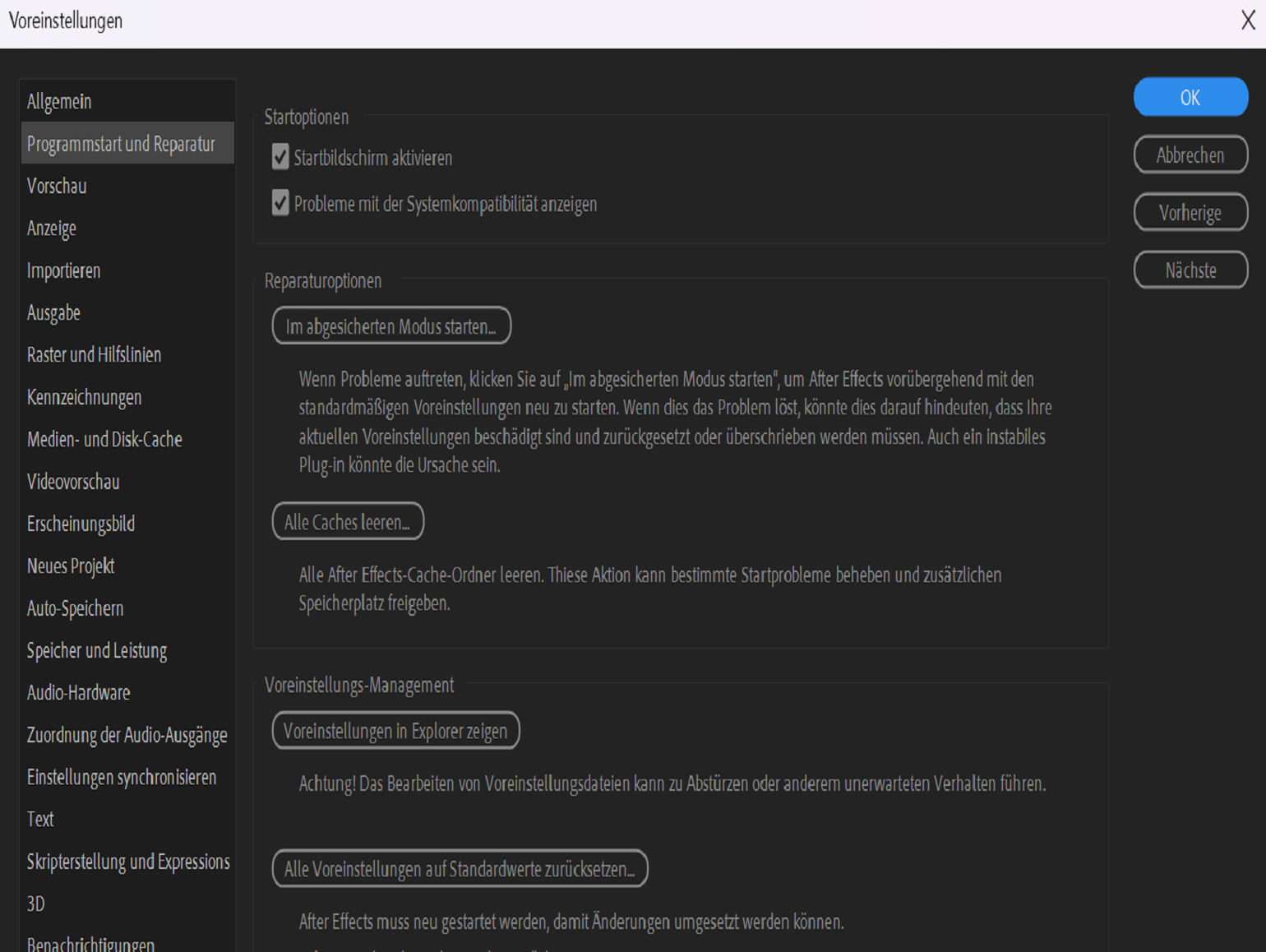The width and height of the screenshot is (1266, 952).
Task: Switch to the Vorschau category
Action: [x=127, y=186]
